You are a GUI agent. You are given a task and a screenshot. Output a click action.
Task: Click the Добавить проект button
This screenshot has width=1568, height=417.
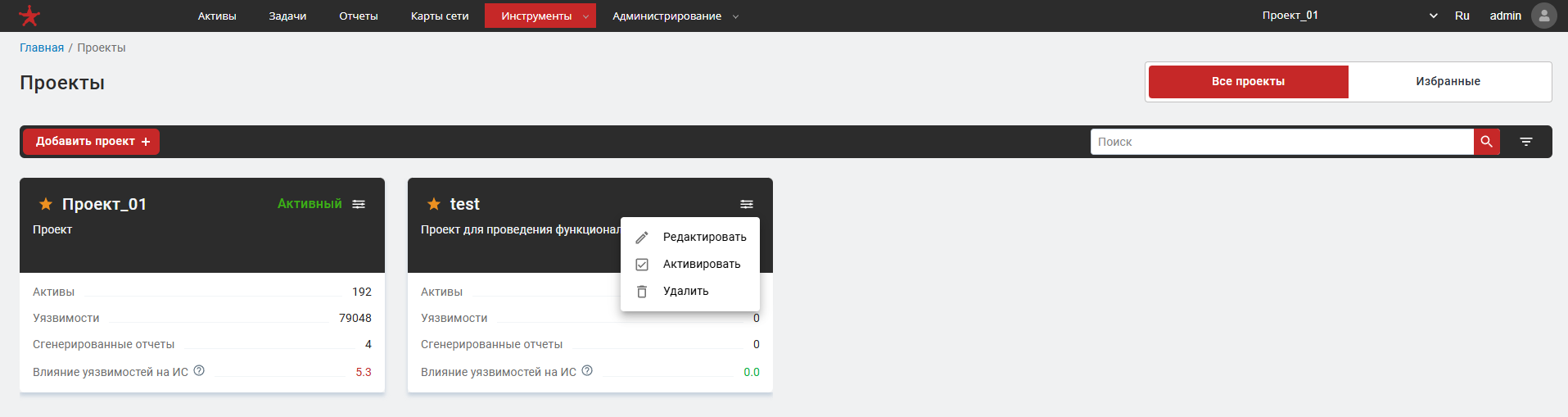coord(91,142)
